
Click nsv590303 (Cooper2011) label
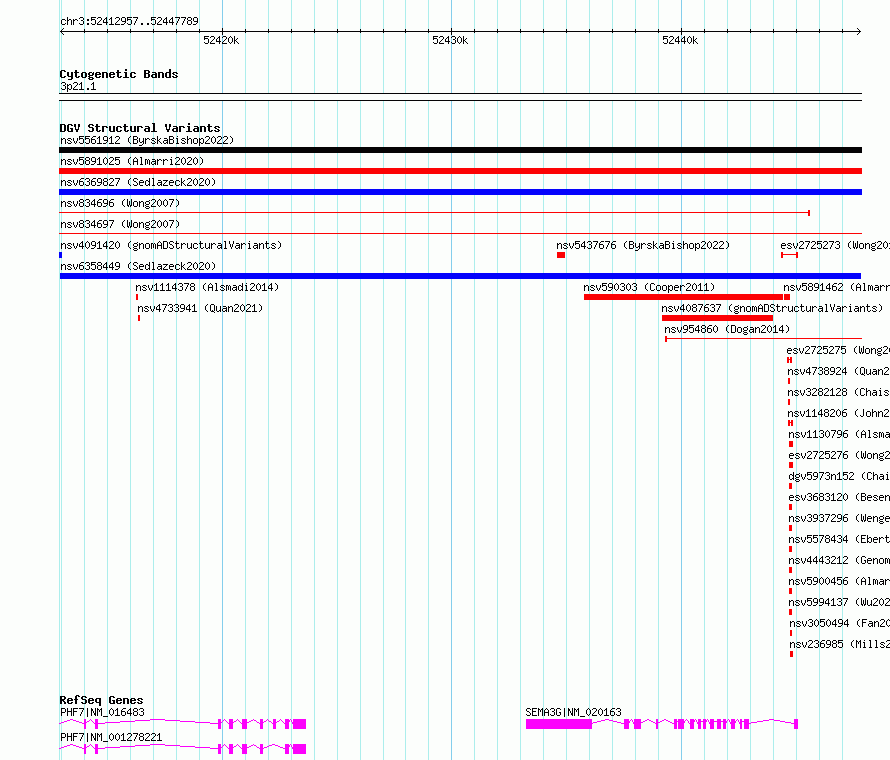point(649,287)
